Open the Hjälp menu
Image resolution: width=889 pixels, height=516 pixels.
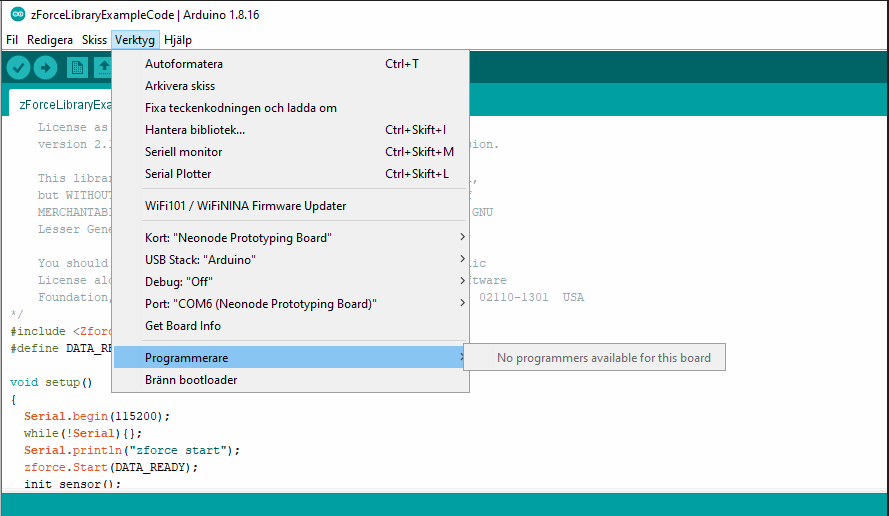pos(178,40)
